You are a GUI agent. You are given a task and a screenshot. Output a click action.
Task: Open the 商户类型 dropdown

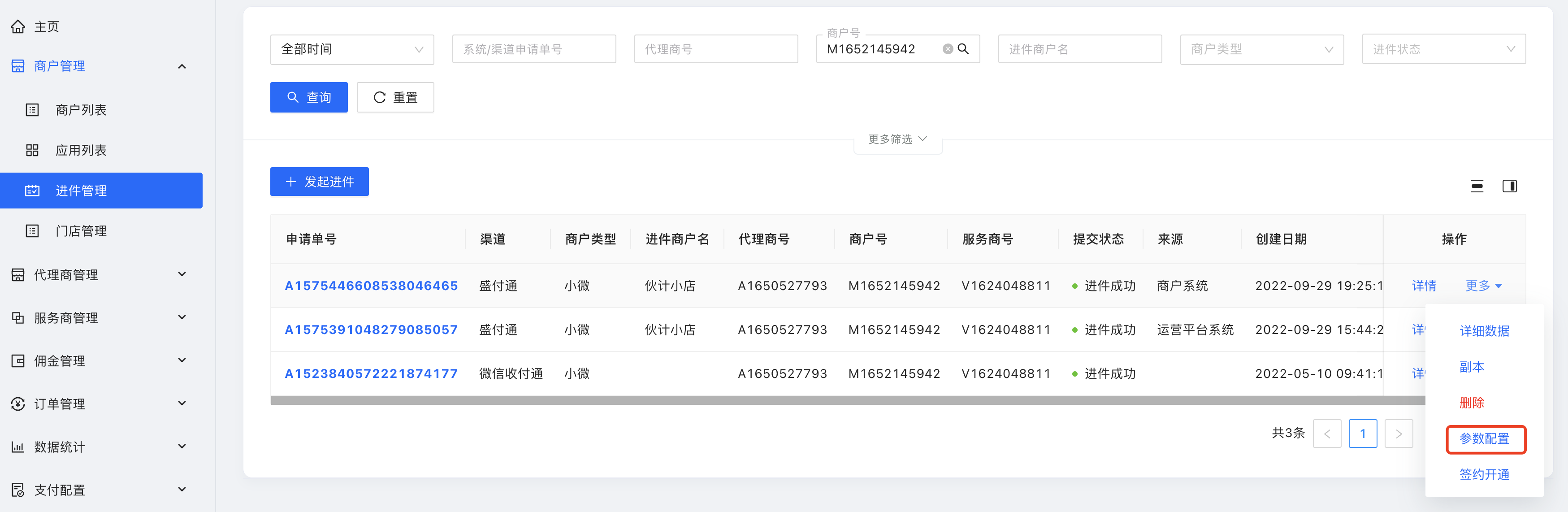(1261, 49)
